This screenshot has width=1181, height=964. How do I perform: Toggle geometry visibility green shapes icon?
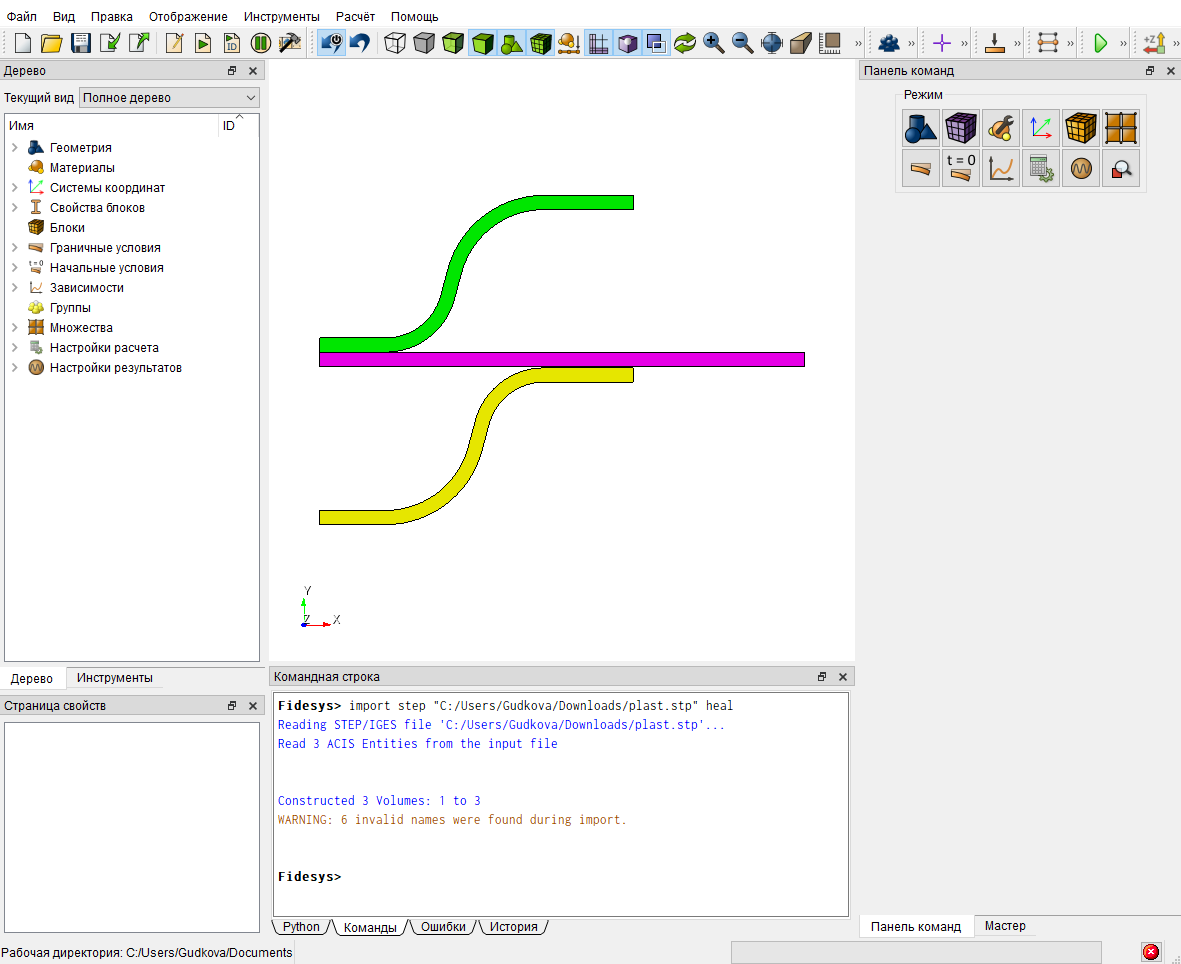511,43
